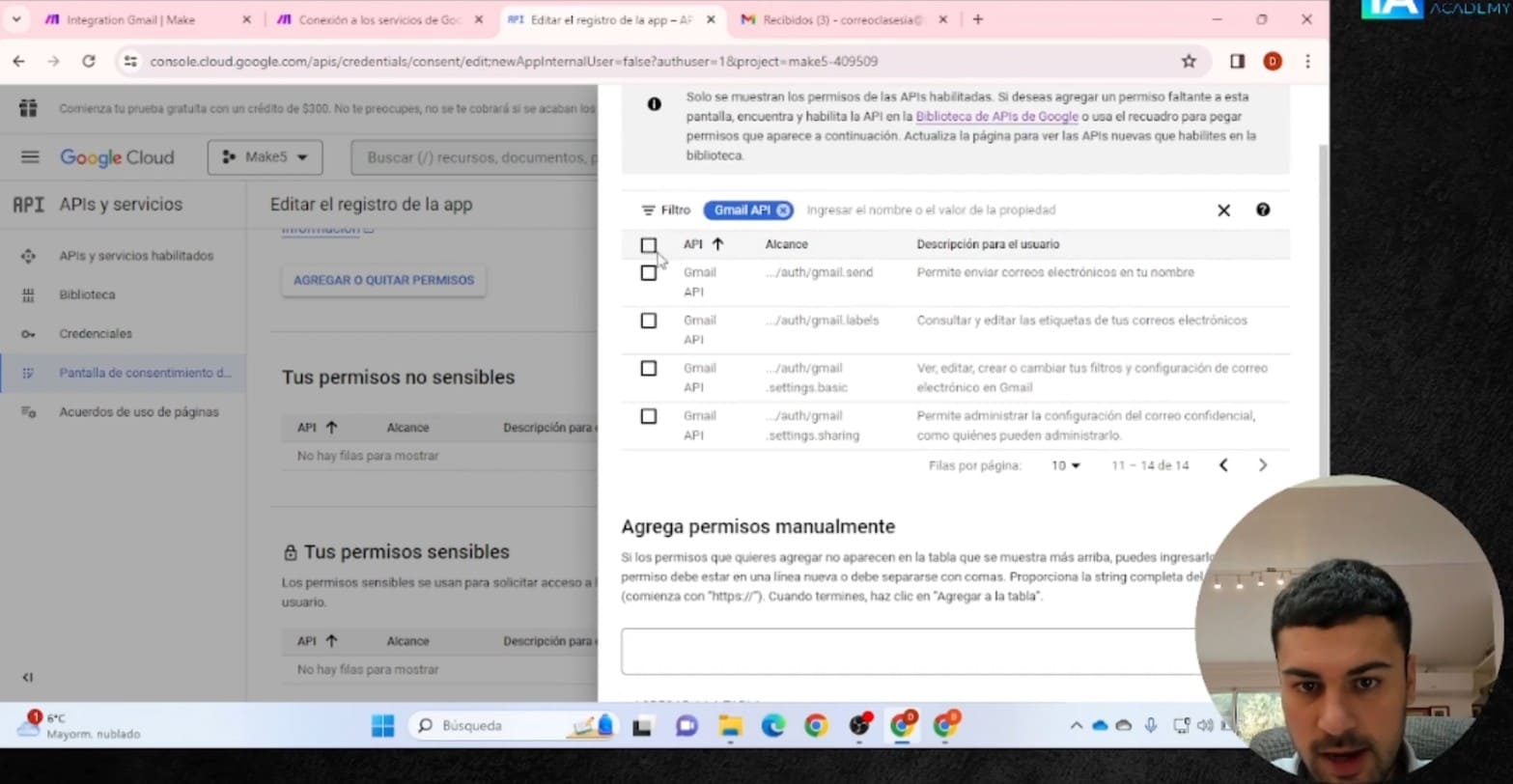The height and width of the screenshot is (784, 1513).
Task: Check the gmail.settings.sharing checkbox
Action: point(649,416)
